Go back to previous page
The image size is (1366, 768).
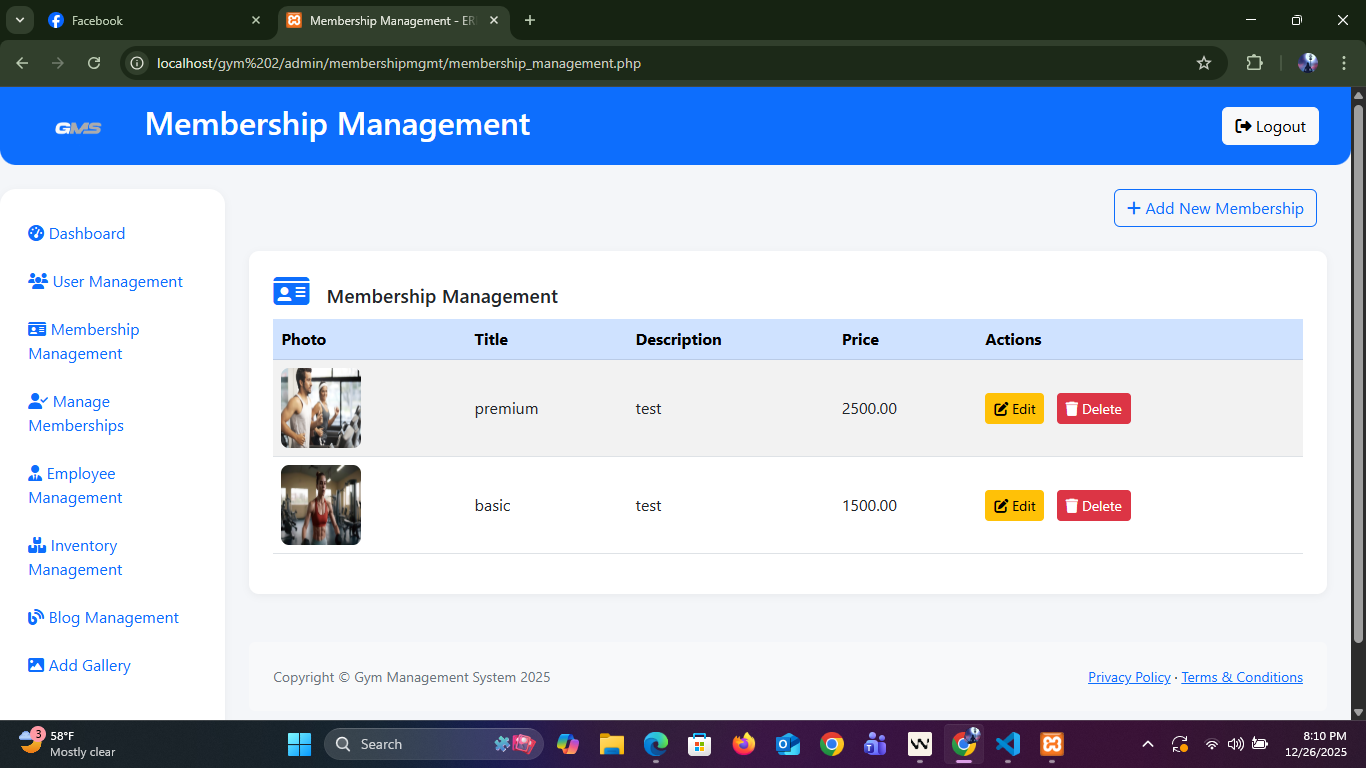pyautogui.click(x=22, y=63)
